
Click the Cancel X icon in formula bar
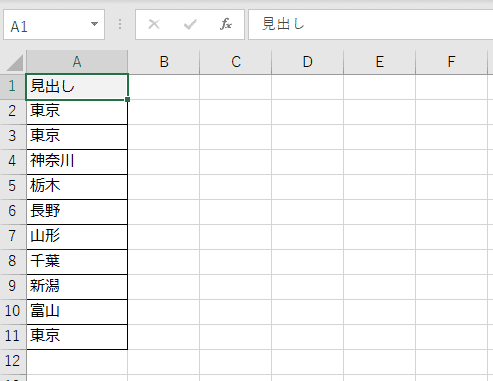[x=154, y=24]
